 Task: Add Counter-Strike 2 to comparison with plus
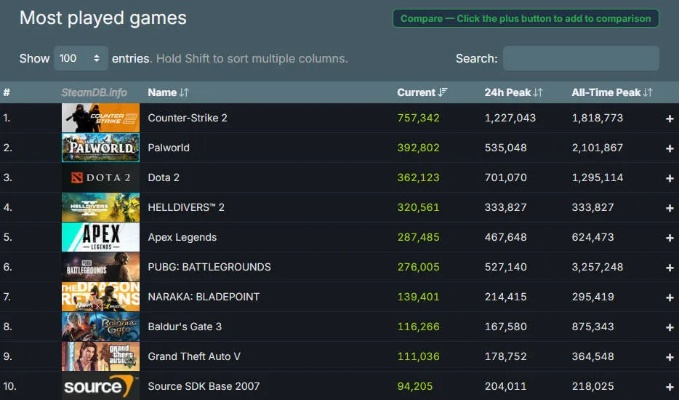click(670, 118)
